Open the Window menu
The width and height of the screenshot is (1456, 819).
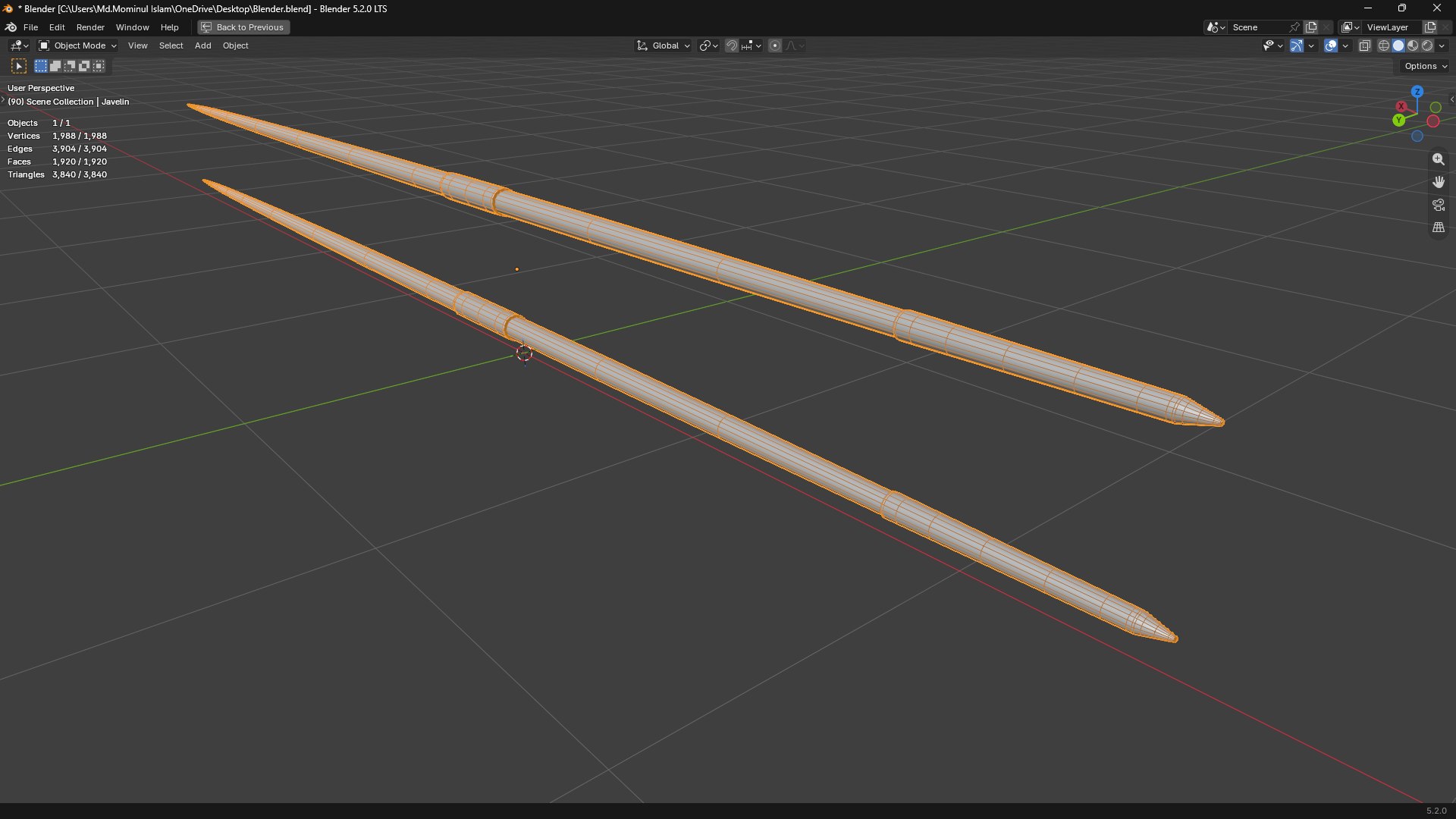tap(132, 27)
